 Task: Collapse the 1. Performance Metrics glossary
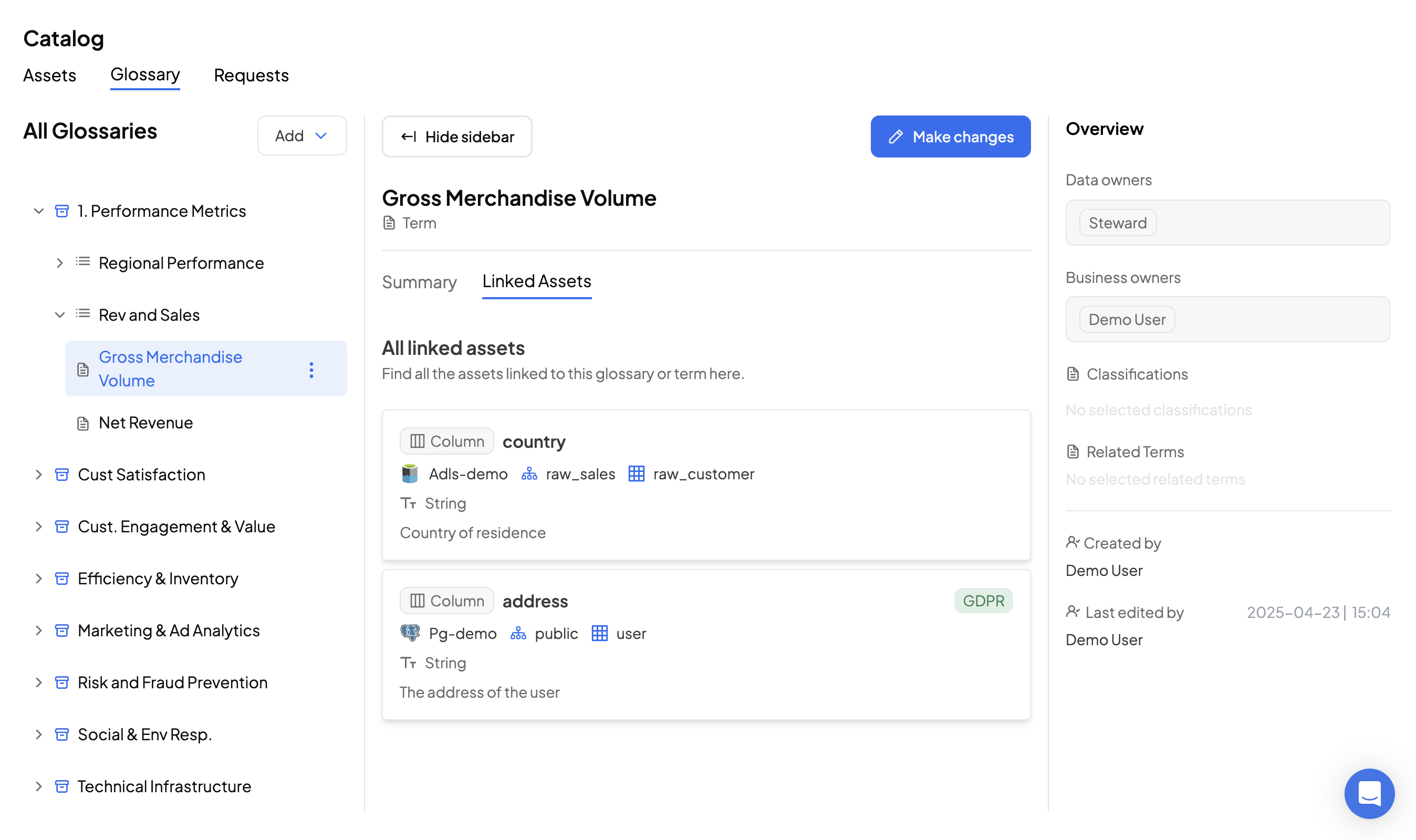click(x=38, y=211)
